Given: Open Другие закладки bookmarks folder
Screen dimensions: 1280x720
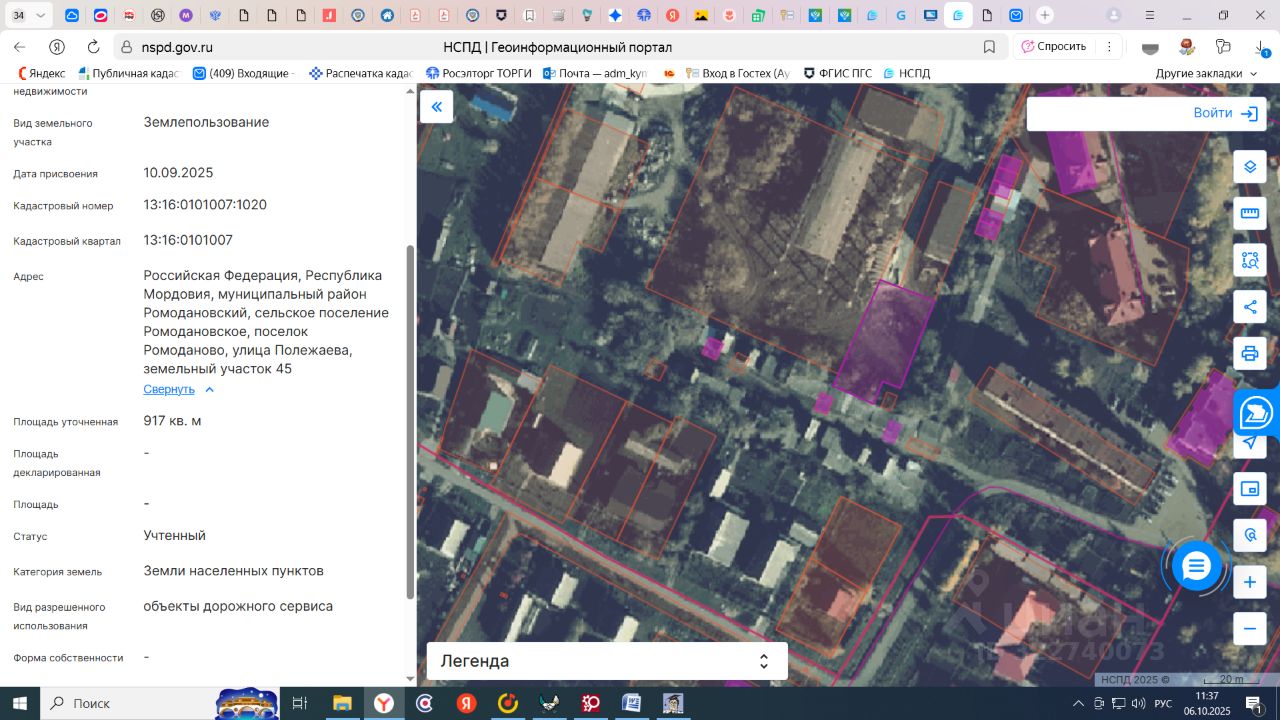Looking at the screenshot, I should (x=1205, y=73).
